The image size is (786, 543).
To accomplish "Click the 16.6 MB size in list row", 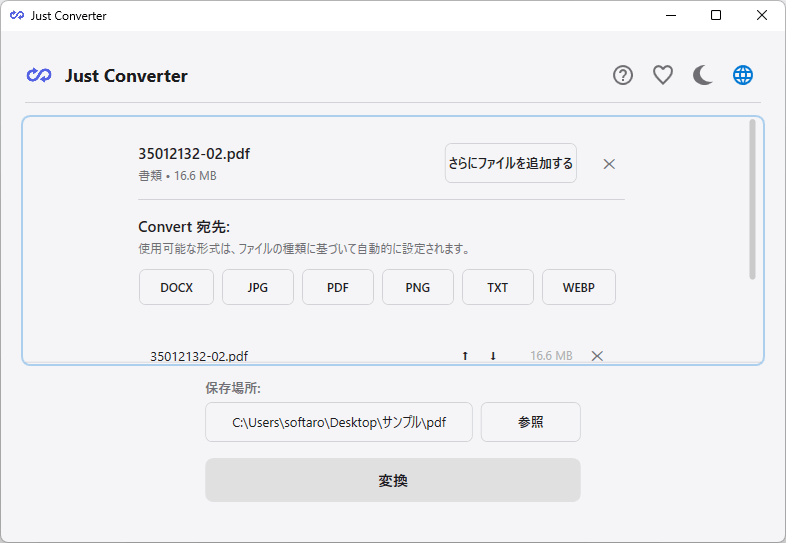I will point(551,356).
